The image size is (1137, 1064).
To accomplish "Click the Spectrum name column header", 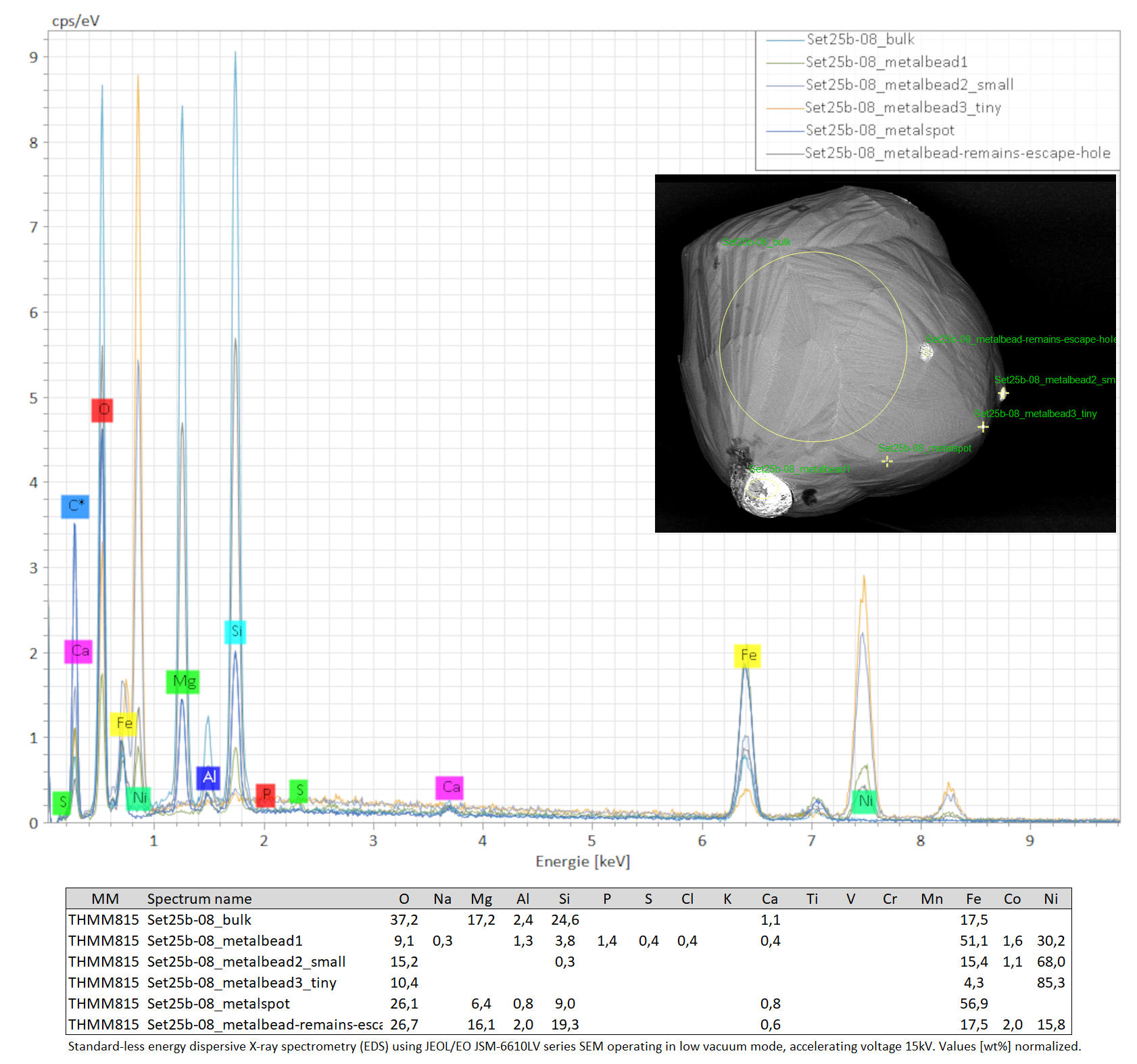I will click(x=199, y=898).
